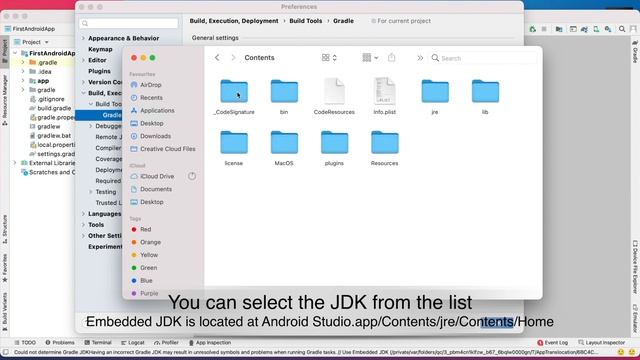Image resolution: width=640 pixels, height=360 pixels.
Task: Select AirDrop in Finder sidebar
Action: [146, 85]
